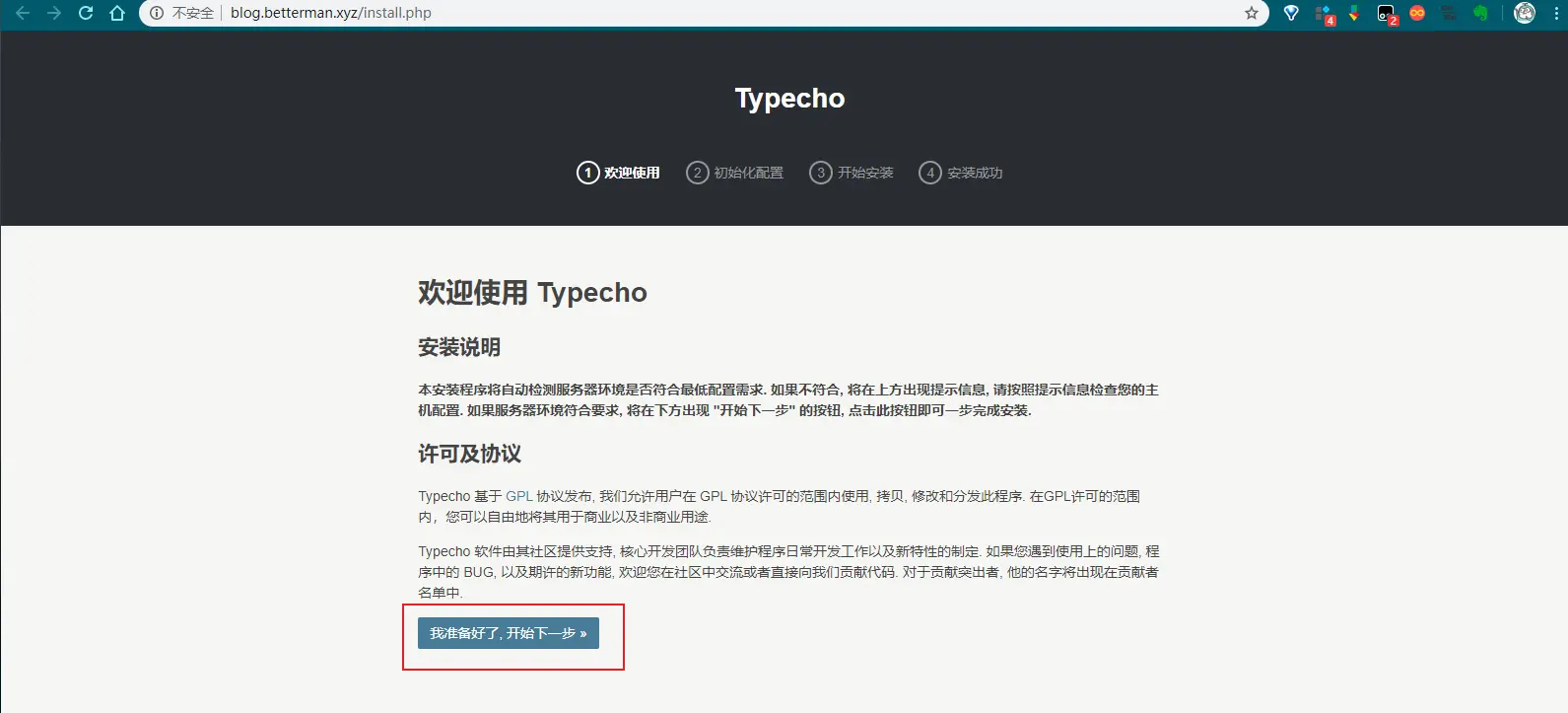The width and height of the screenshot is (1568, 713).
Task: Click the 许可及协议 heading
Action: (x=469, y=454)
